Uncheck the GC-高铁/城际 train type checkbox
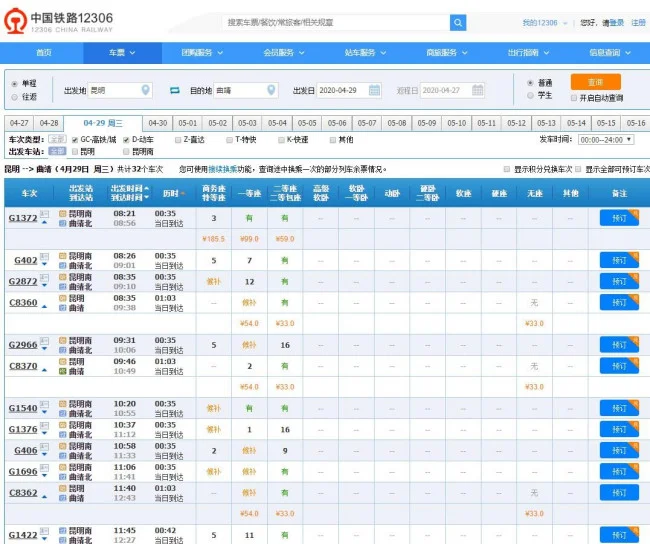Viewport: 650px width, 544px height. [x=75, y=140]
